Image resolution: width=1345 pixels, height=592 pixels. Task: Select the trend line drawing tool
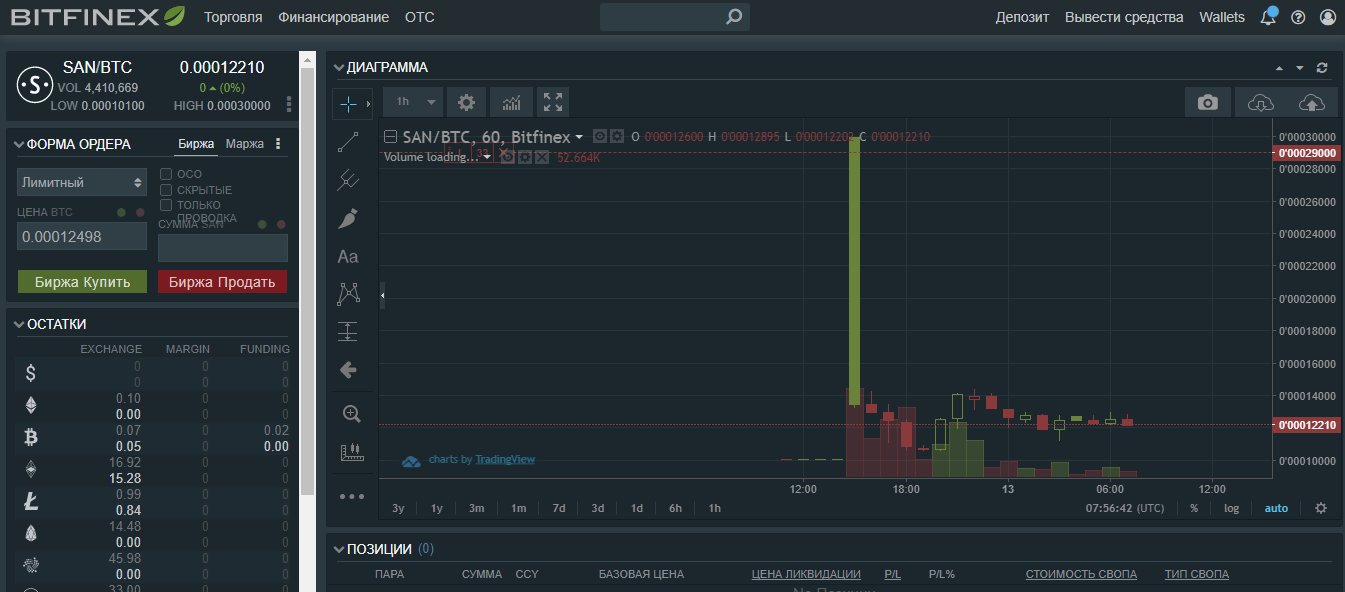348,142
